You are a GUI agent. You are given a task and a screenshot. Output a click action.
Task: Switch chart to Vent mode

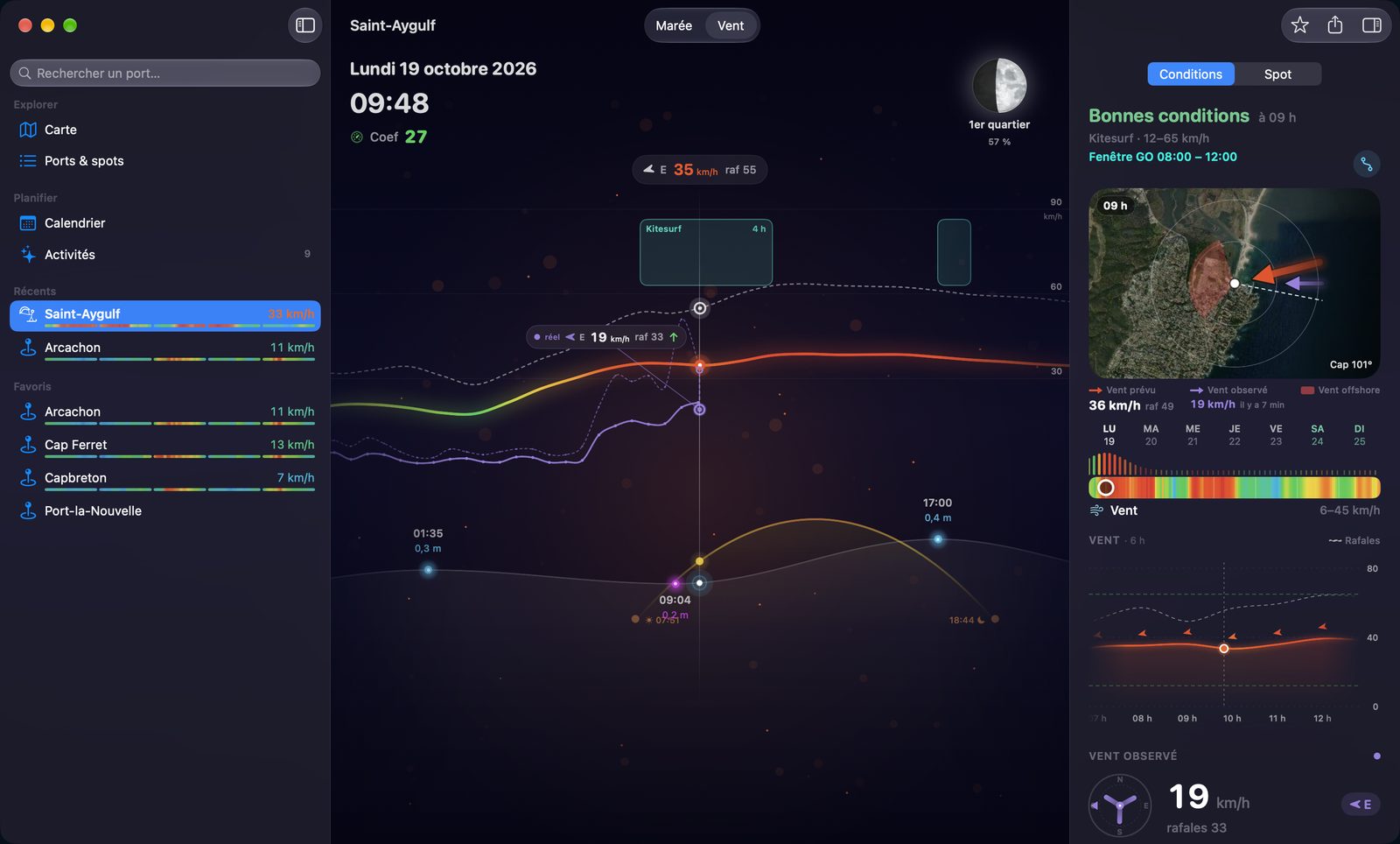731,25
